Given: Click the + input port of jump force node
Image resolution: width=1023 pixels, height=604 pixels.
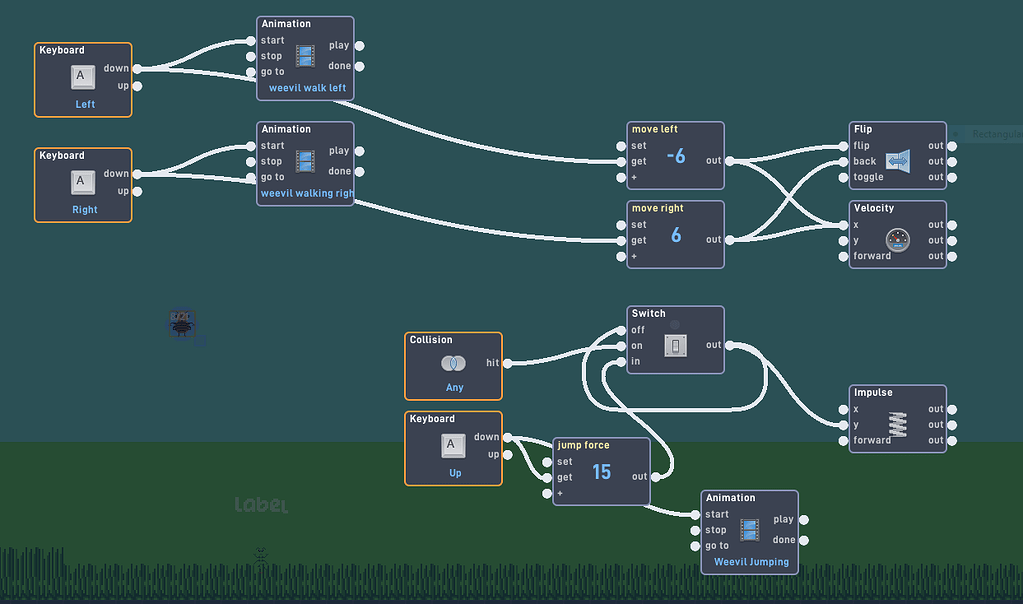Looking at the screenshot, I should click(547, 494).
